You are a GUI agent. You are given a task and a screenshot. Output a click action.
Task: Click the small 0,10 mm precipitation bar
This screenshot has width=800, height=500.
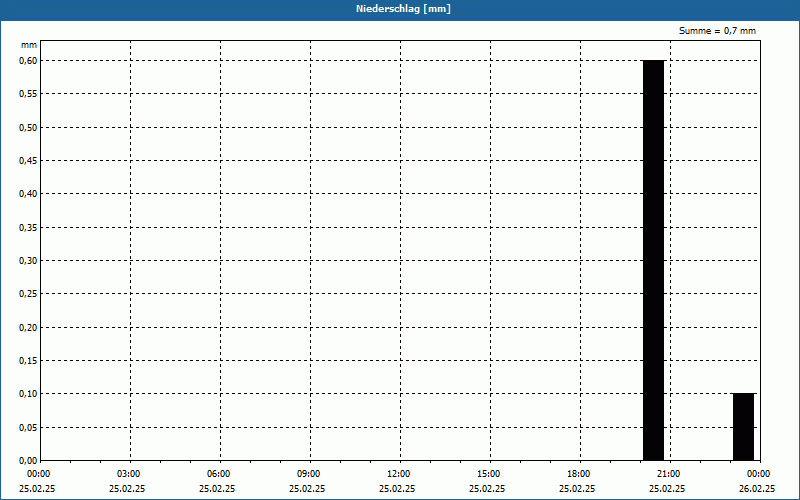(743, 427)
